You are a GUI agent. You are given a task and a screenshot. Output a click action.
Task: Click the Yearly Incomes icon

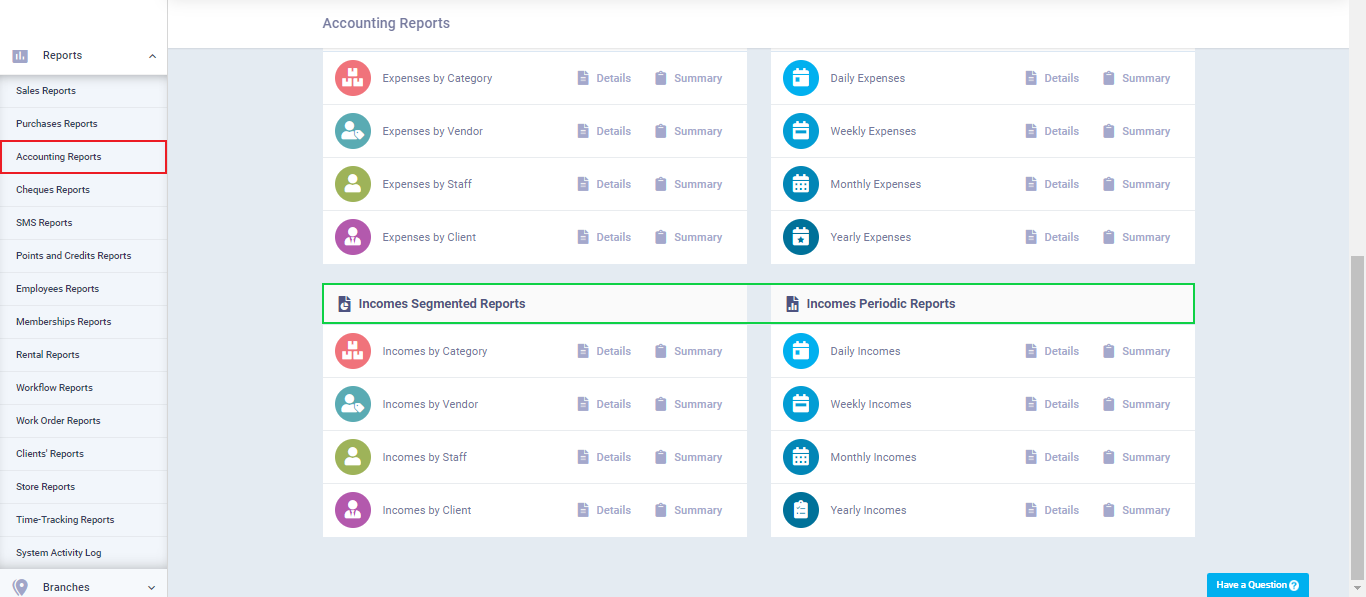click(800, 510)
